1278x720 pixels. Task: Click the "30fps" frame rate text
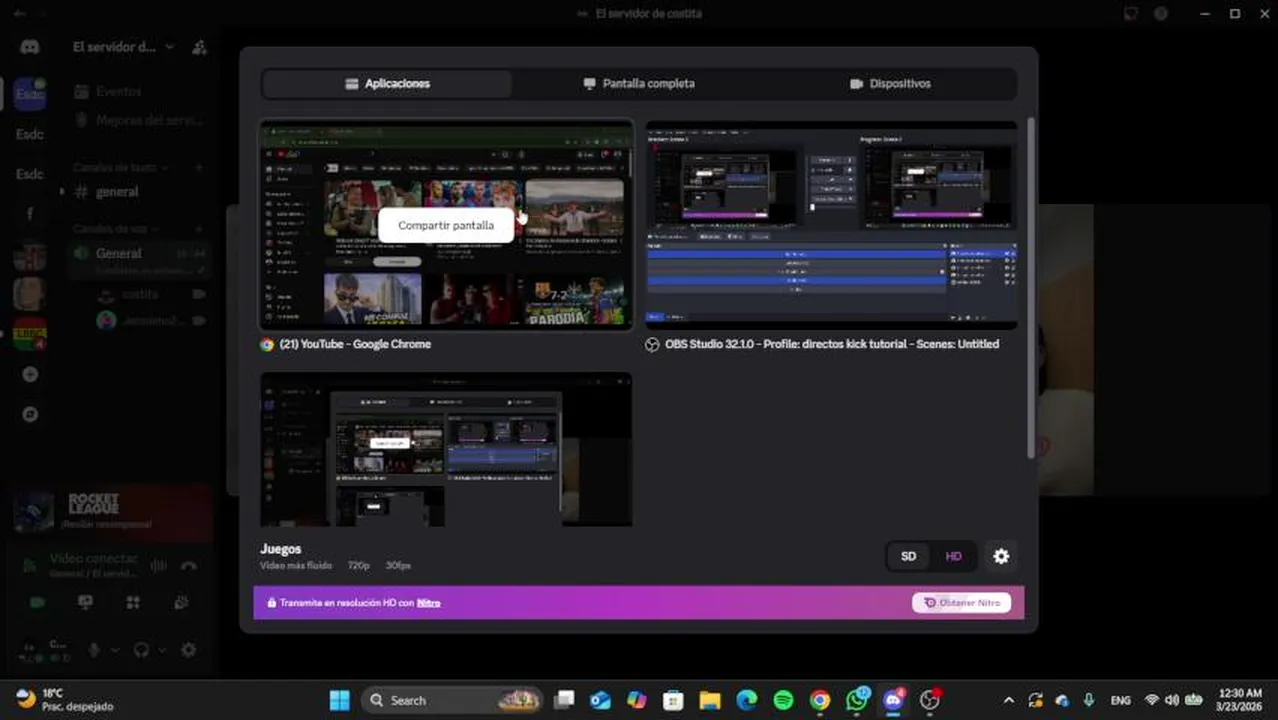pos(398,566)
